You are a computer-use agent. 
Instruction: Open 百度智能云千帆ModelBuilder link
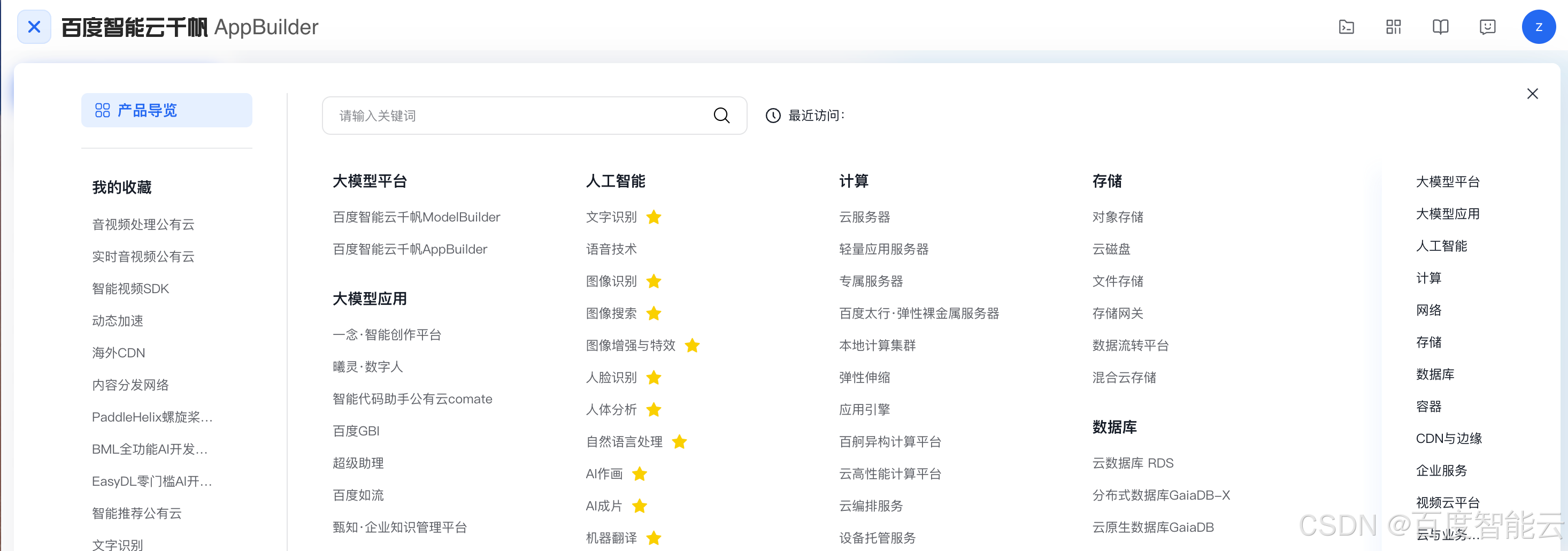click(x=417, y=217)
